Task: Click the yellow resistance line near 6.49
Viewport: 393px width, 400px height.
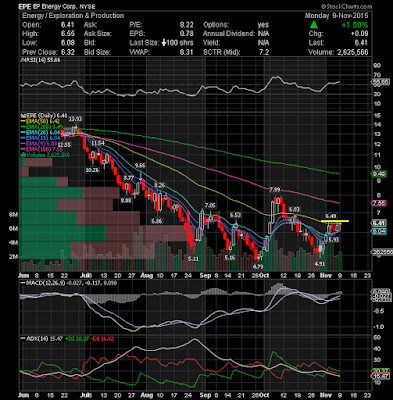Action: tap(335, 221)
